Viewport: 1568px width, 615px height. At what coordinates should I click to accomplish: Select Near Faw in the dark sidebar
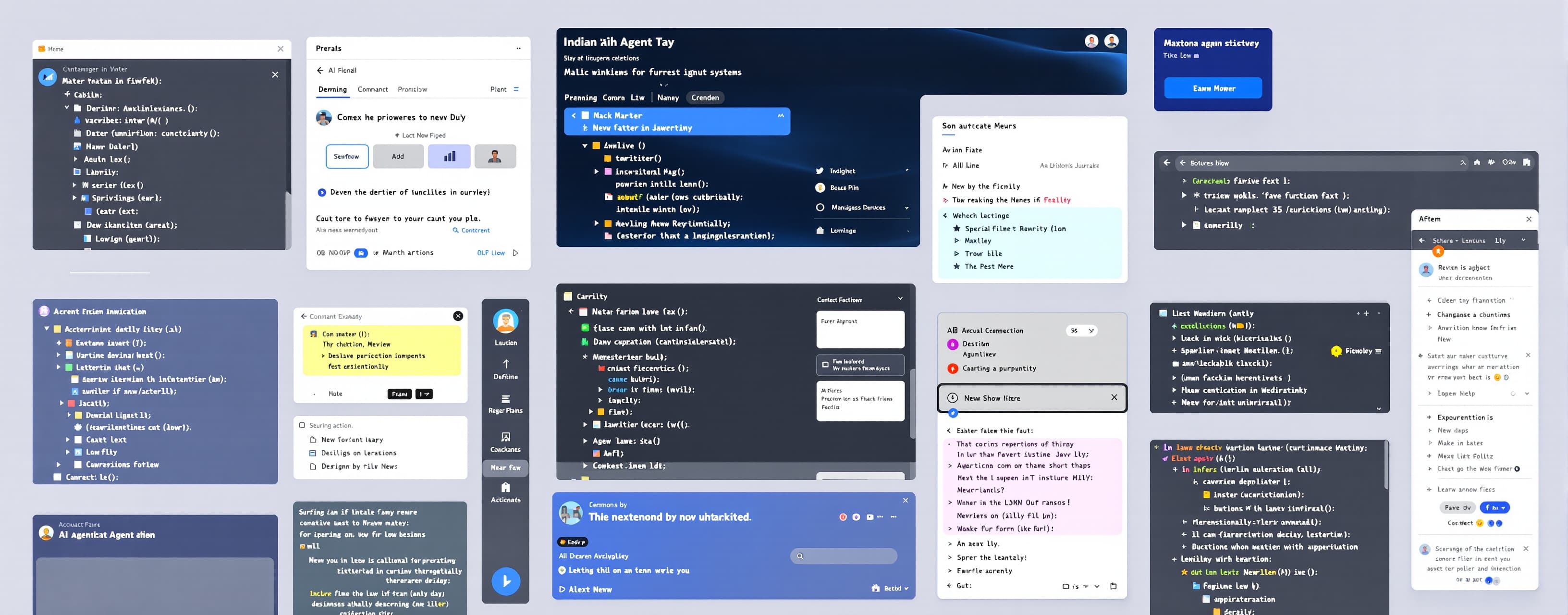pos(506,467)
